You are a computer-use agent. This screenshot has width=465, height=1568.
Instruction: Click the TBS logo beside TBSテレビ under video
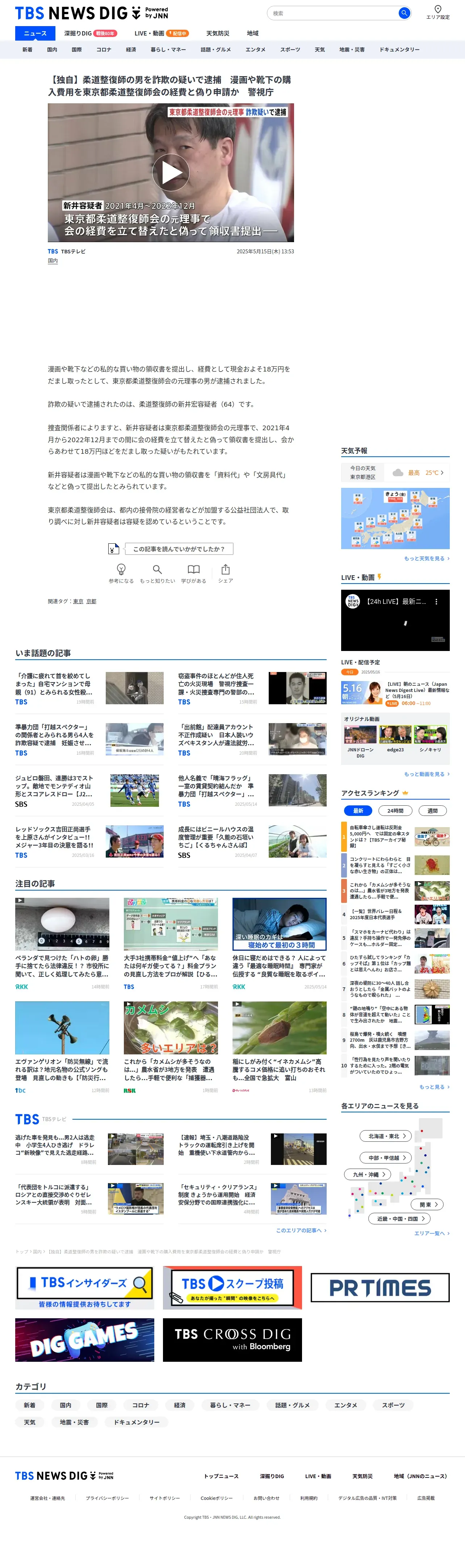tap(53, 252)
